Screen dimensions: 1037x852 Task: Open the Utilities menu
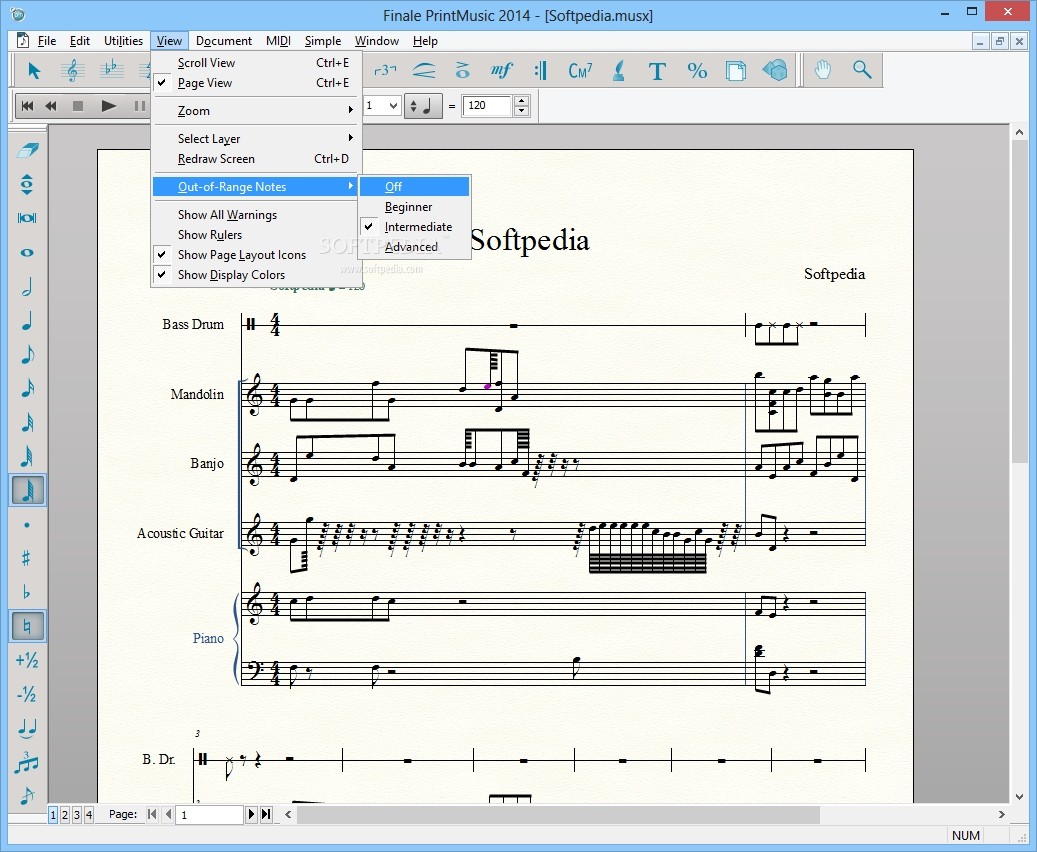click(x=123, y=41)
